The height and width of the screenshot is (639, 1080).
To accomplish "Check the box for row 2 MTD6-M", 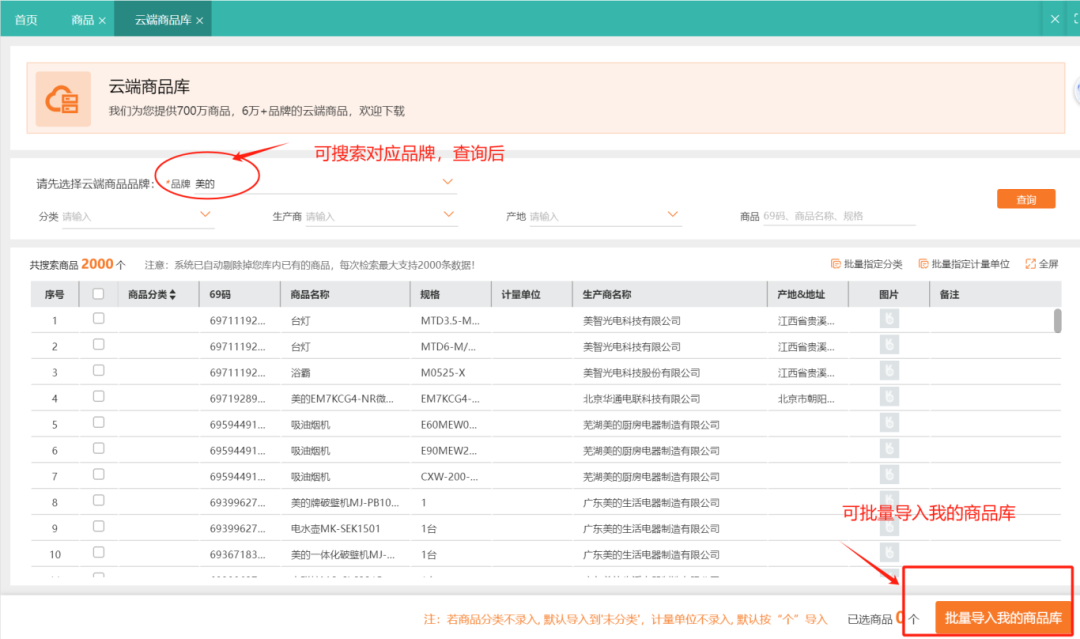I will click(x=98, y=344).
